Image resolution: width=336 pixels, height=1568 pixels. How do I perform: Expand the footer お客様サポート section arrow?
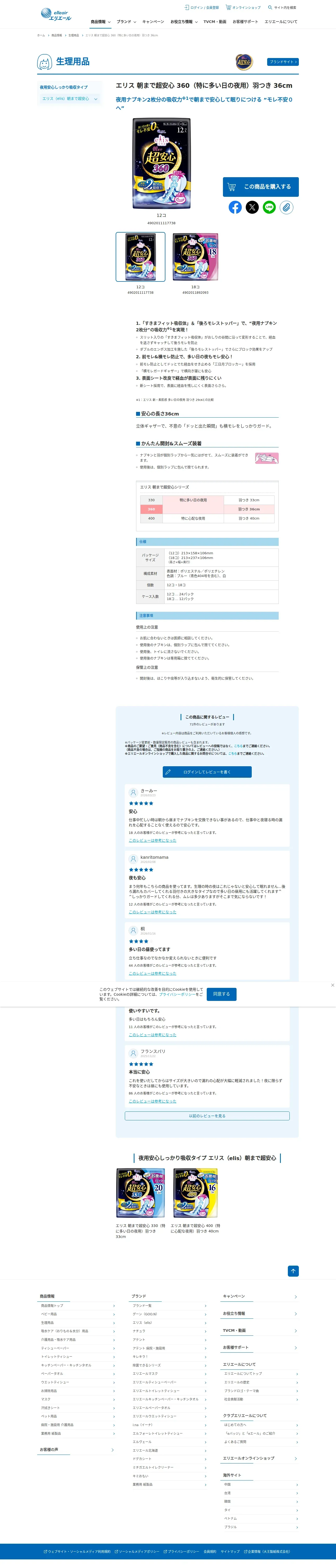(x=296, y=1348)
